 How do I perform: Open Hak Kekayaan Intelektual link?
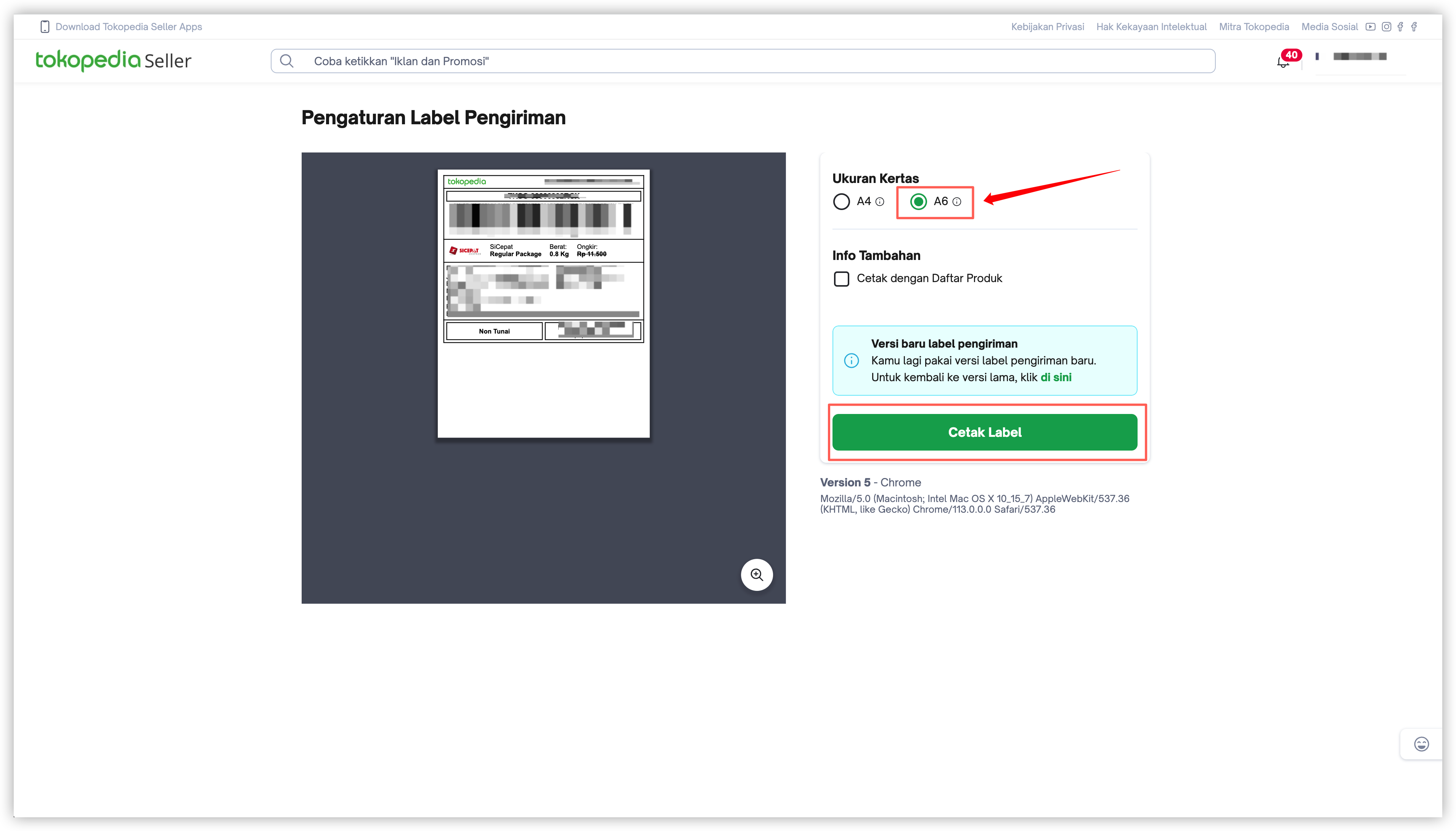[x=1151, y=27]
